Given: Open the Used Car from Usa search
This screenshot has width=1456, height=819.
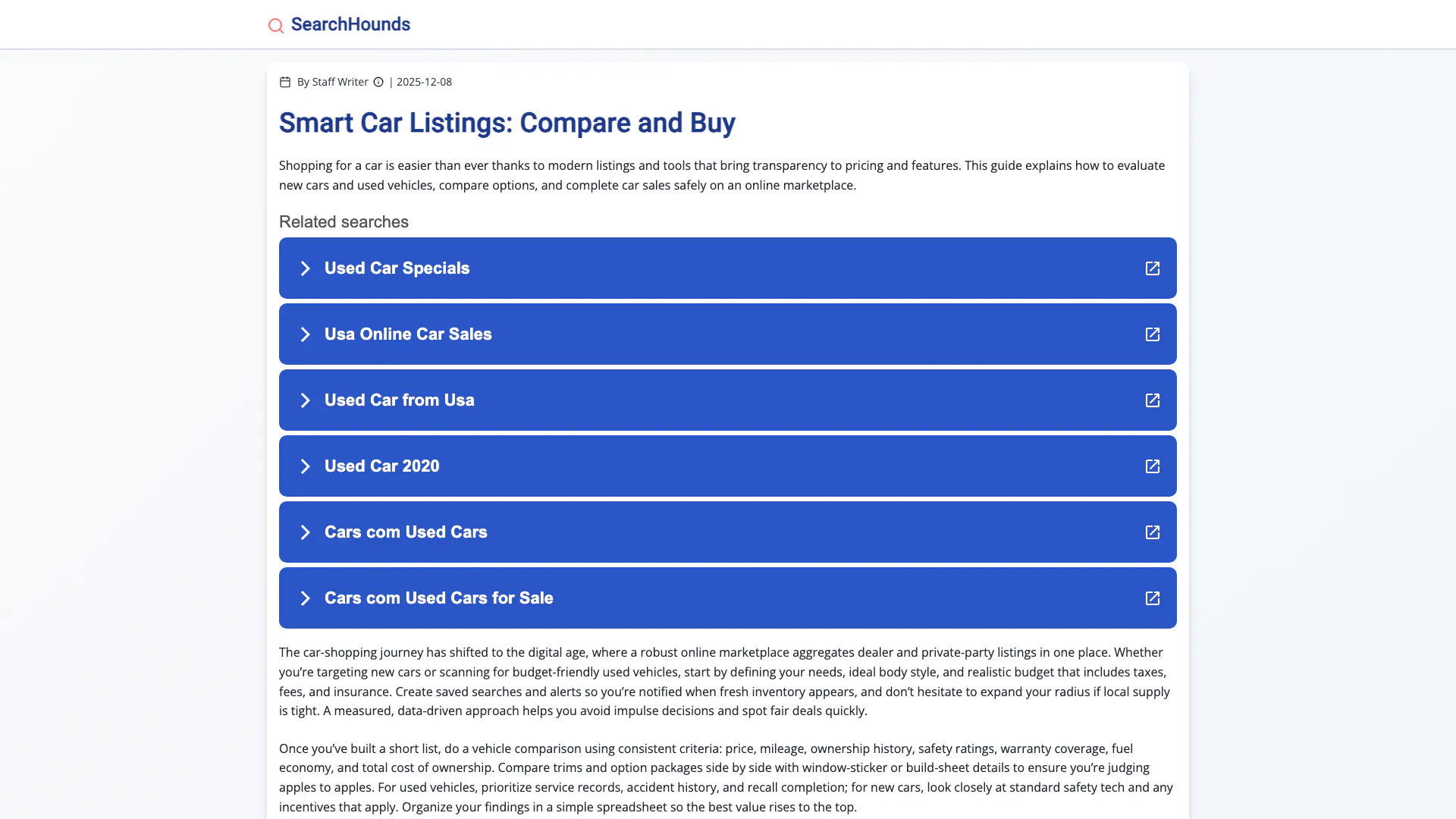Looking at the screenshot, I should (x=400, y=400).
